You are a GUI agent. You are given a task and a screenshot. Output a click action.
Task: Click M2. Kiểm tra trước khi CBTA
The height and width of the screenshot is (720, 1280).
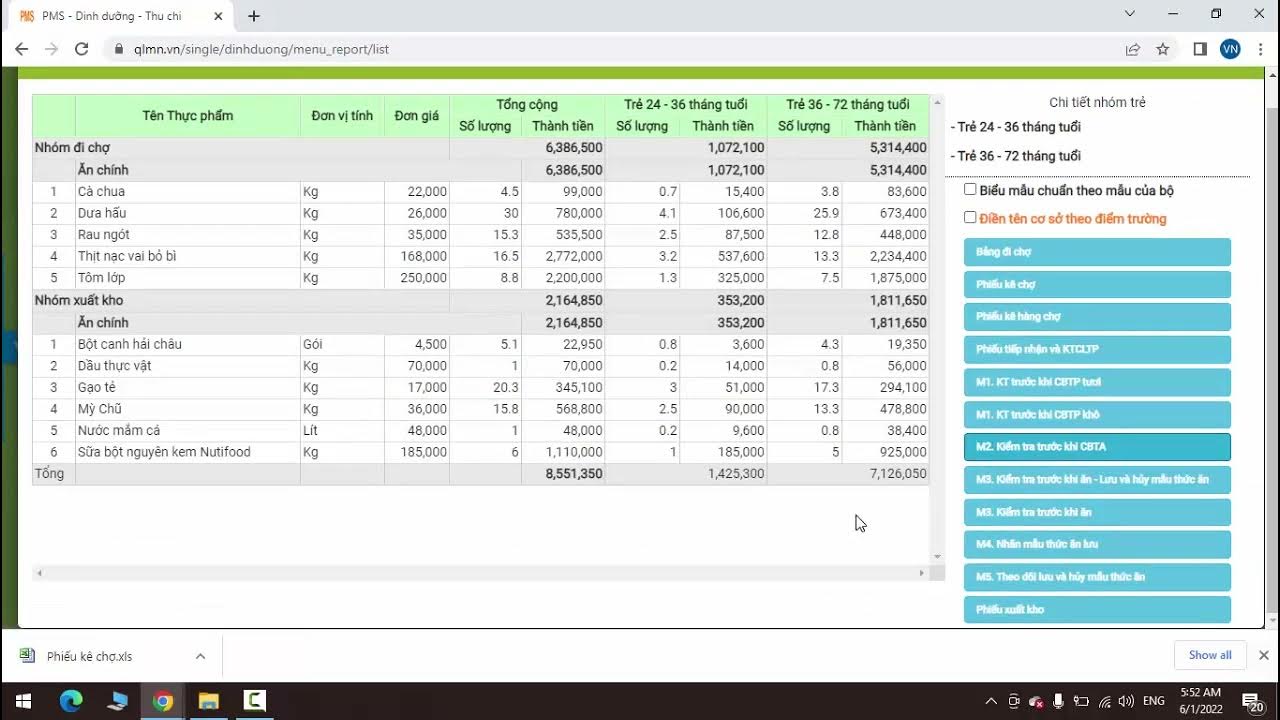point(1097,447)
